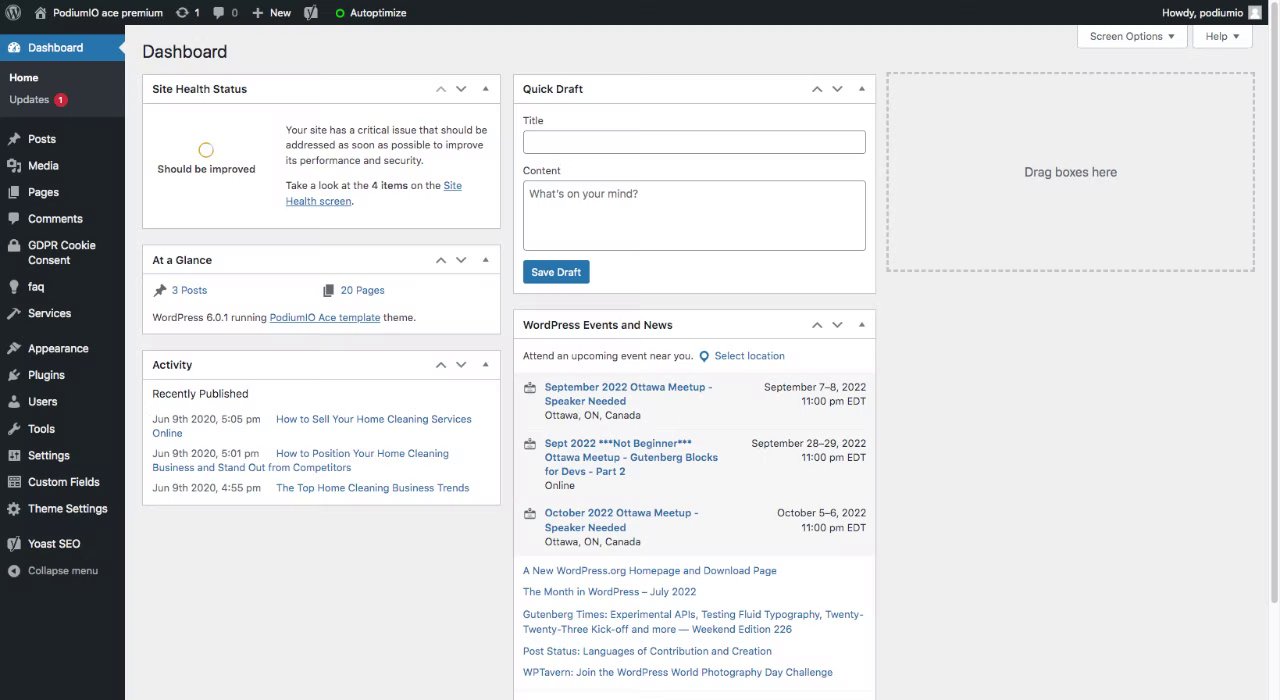Click the WordPress logo in admin bar
Image resolution: width=1280 pixels, height=700 pixels.
point(14,13)
